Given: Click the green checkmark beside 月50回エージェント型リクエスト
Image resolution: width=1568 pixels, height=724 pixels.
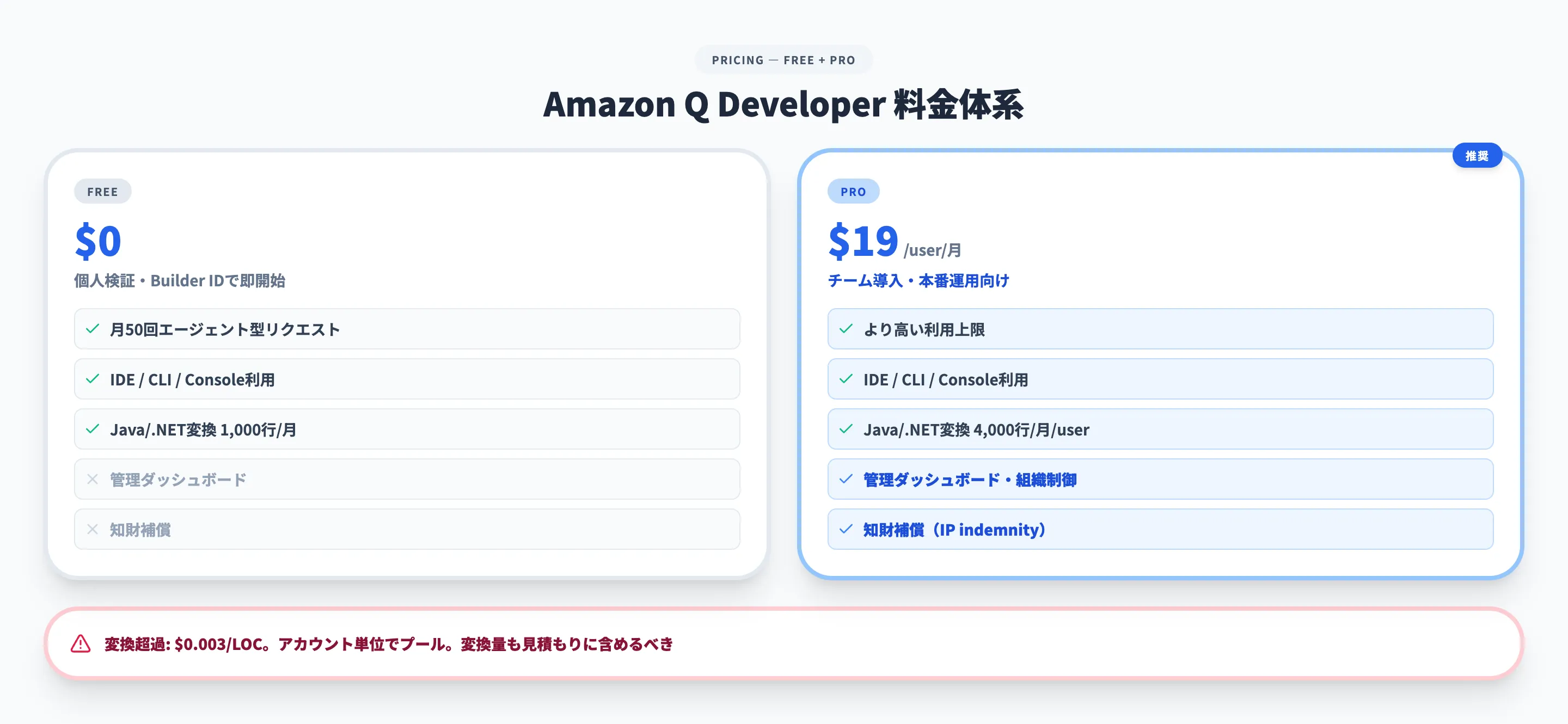Looking at the screenshot, I should [92, 329].
